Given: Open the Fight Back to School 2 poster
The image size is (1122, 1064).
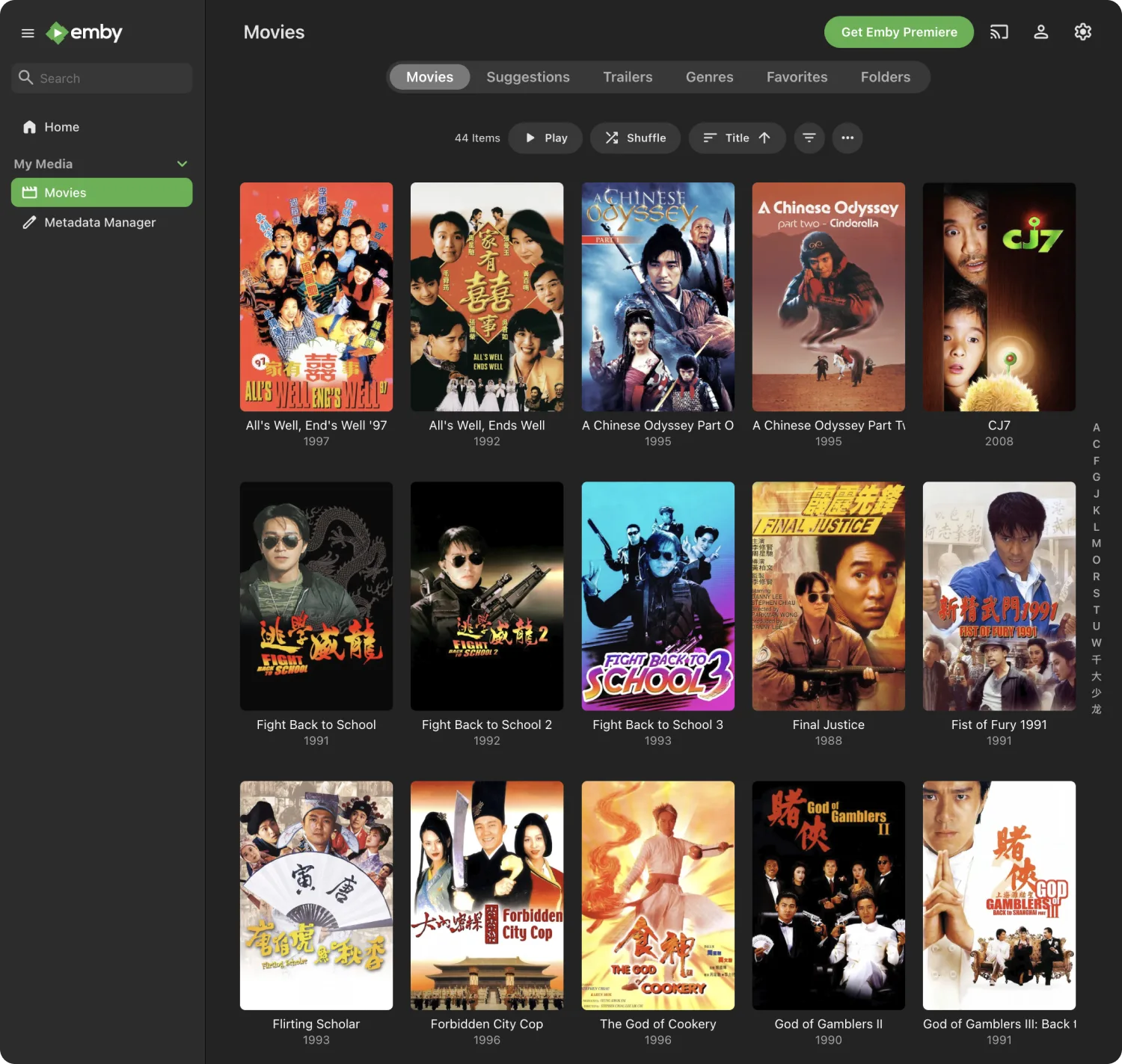Looking at the screenshot, I should click(487, 596).
